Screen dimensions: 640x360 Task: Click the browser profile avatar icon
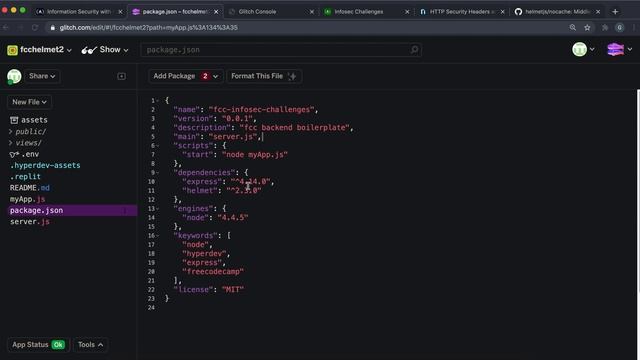pos(620,27)
